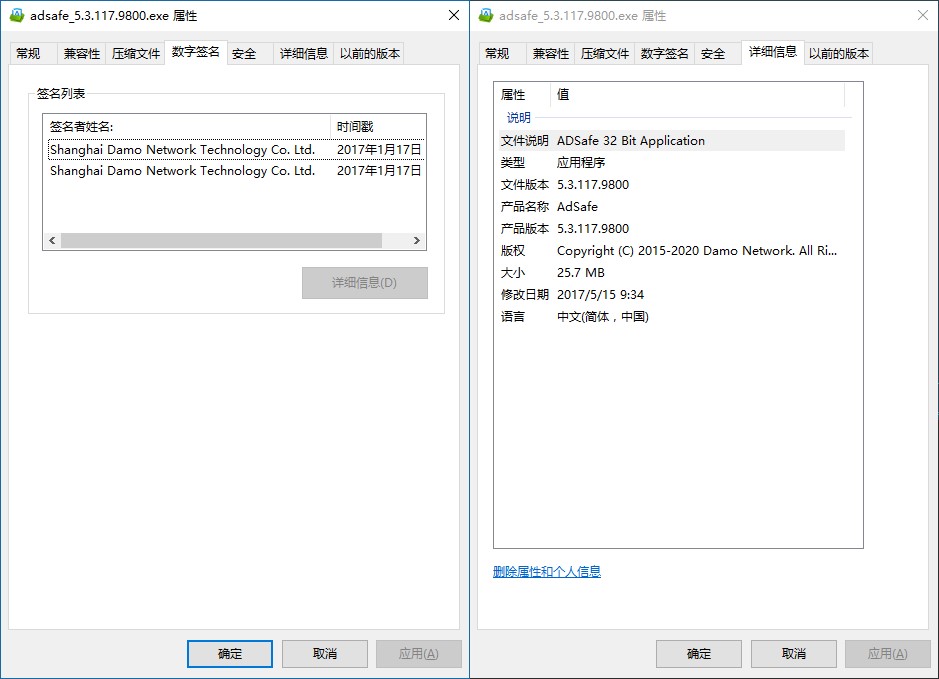939x679 pixels.
Task: Select the second Shanghai Damo signature entry
Action: (185, 170)
